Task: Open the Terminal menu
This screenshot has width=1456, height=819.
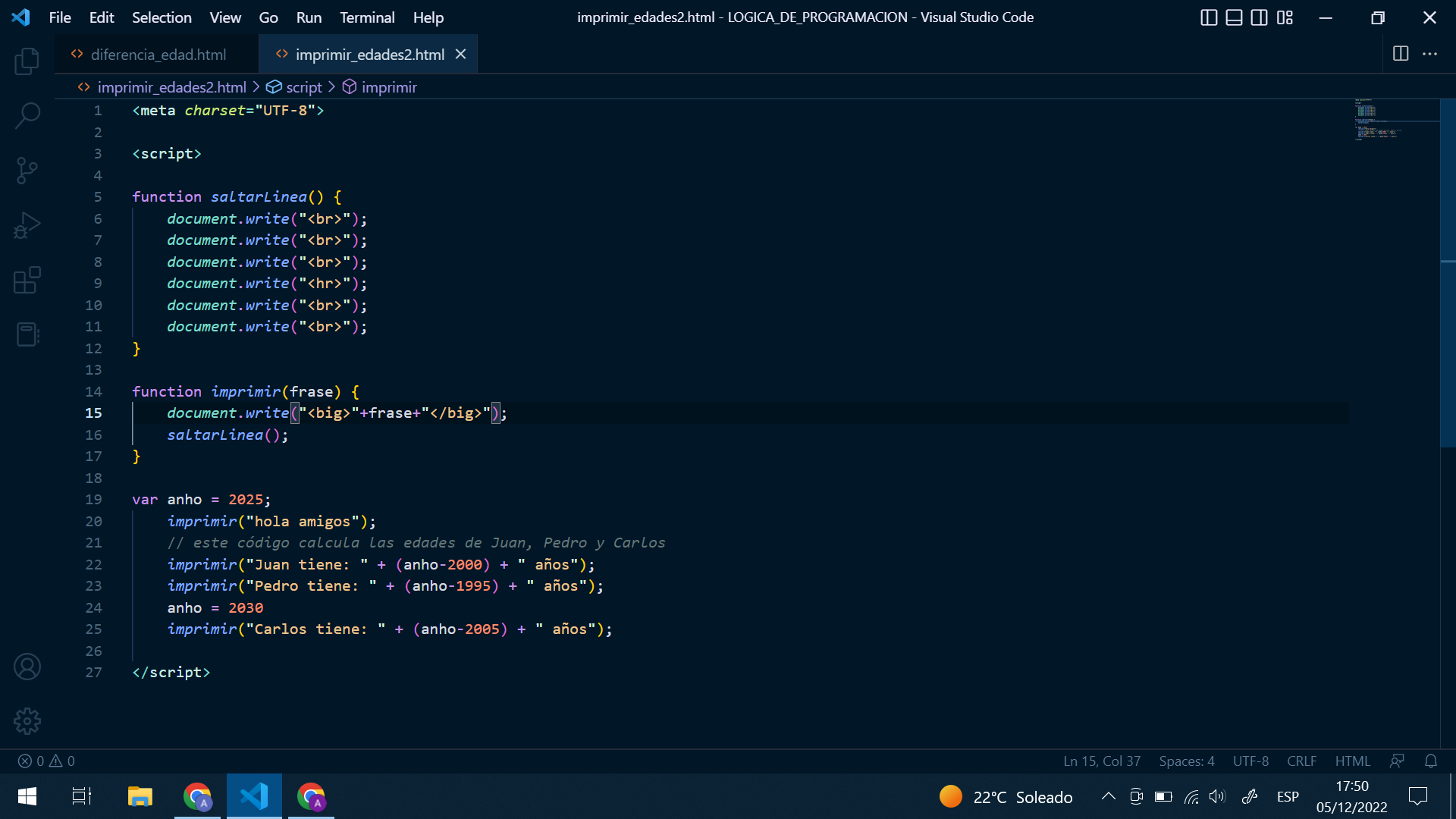Action: [x=367, y=17]
